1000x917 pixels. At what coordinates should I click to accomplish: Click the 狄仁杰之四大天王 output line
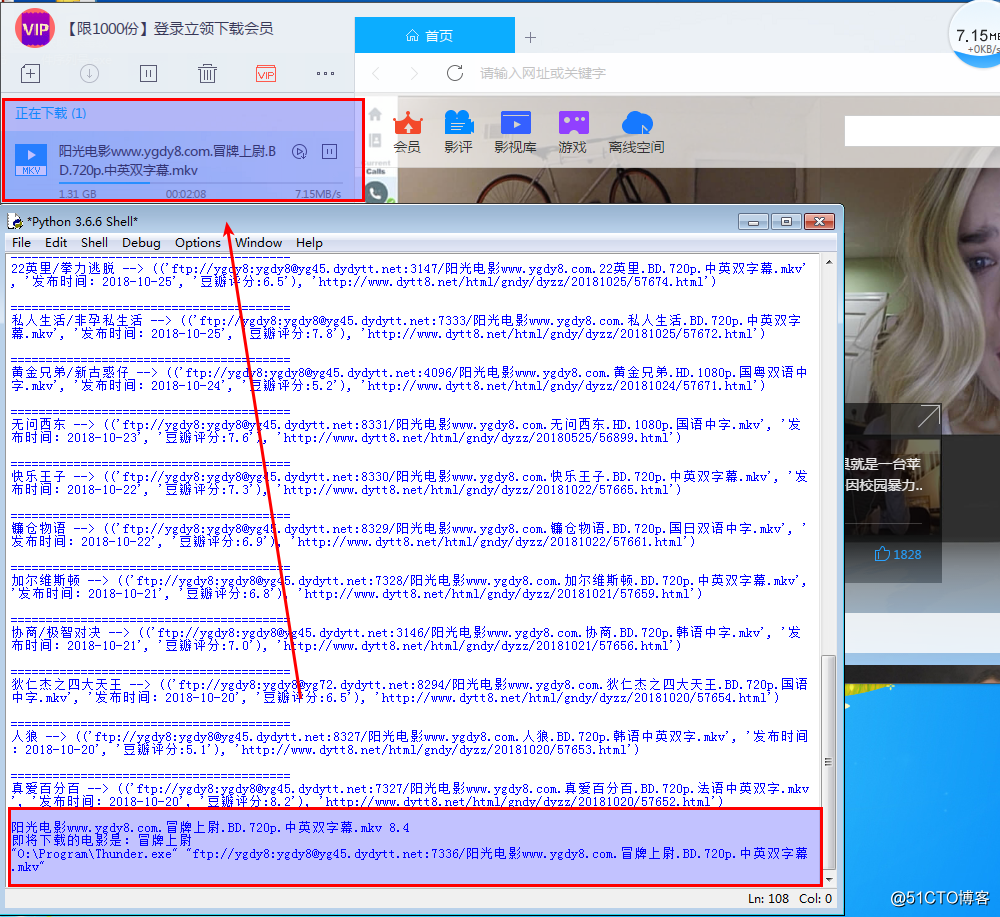[x=409, y=691]
